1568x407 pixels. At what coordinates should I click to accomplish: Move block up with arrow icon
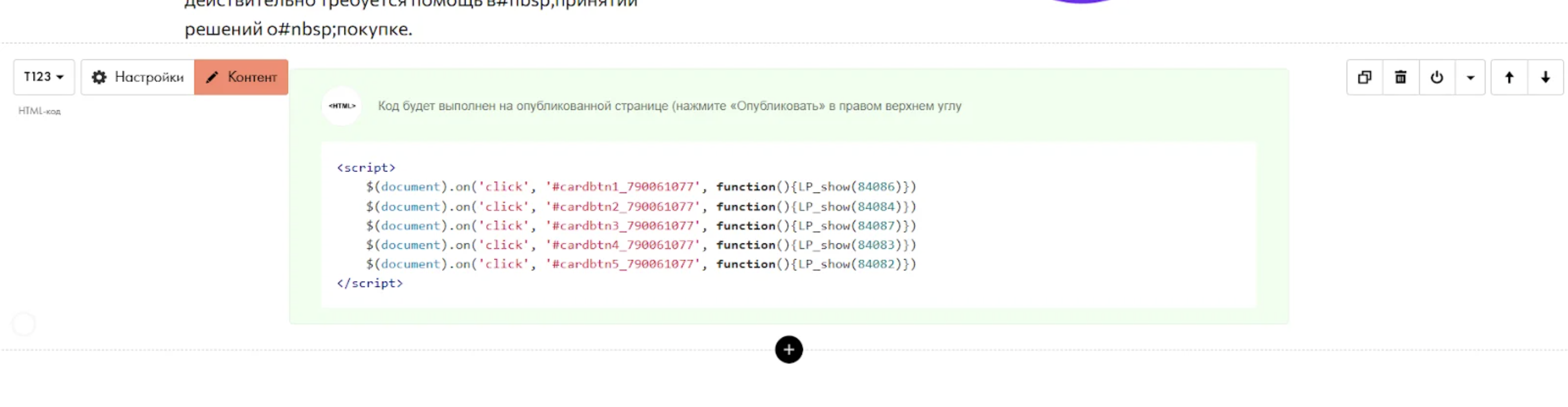tap(1509, 77)
